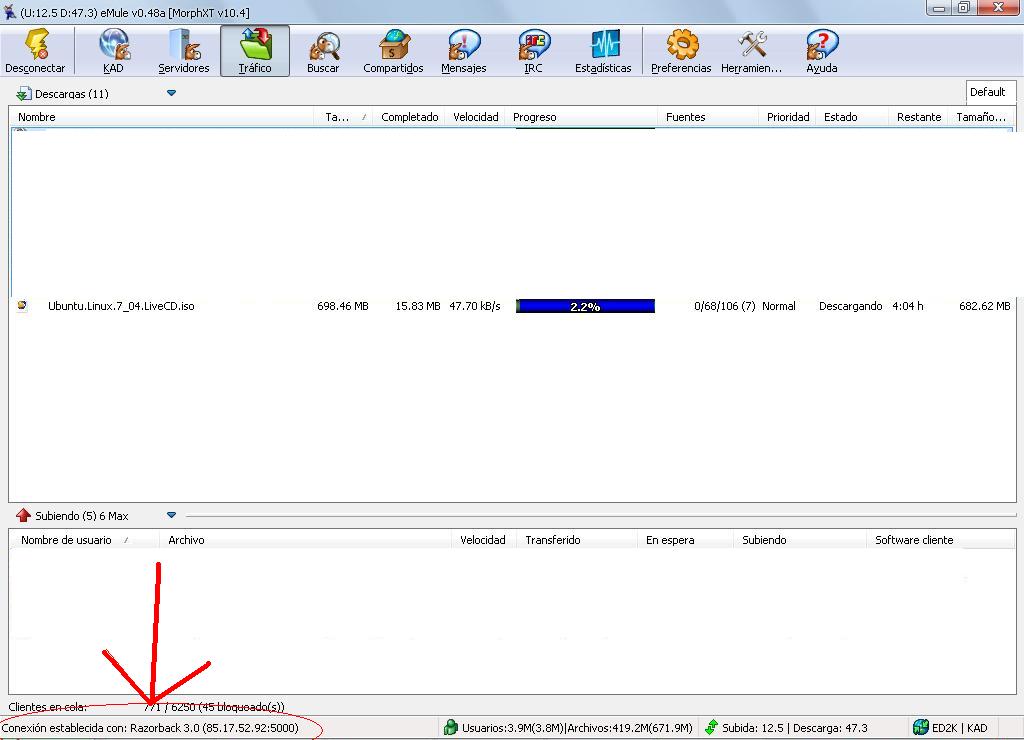The image size is (1024, 740).
Task: Click the 15.83 MB completed value
Action: (418, 306)
